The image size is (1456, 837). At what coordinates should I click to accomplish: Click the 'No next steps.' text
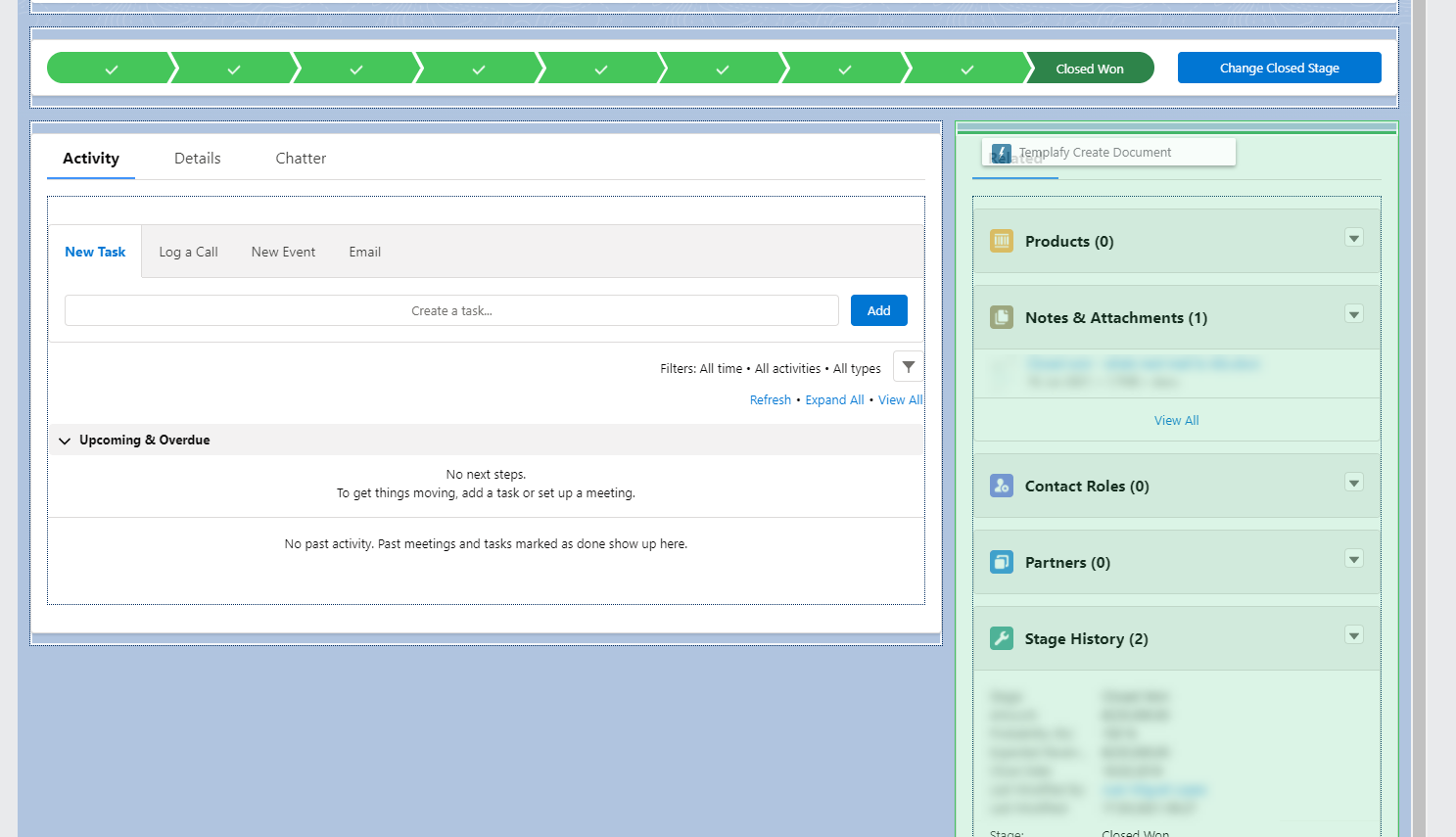[486, 475]
